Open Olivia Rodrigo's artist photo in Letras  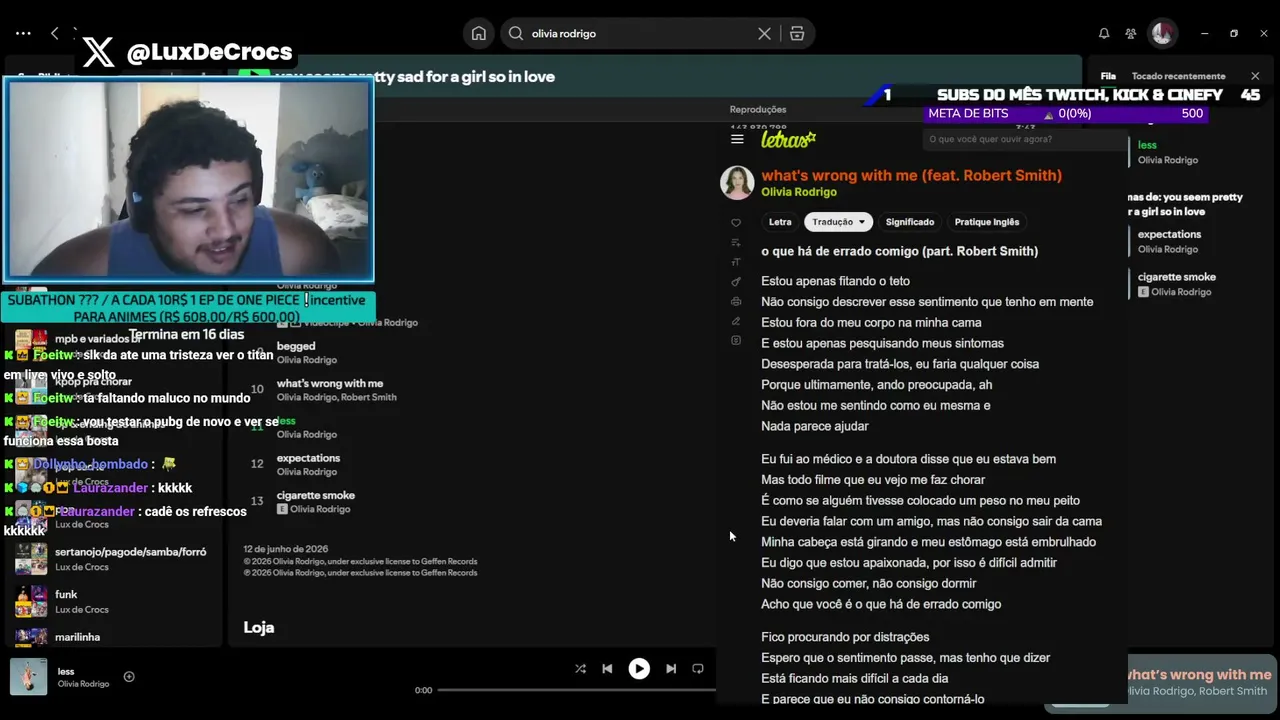[737, 183]
